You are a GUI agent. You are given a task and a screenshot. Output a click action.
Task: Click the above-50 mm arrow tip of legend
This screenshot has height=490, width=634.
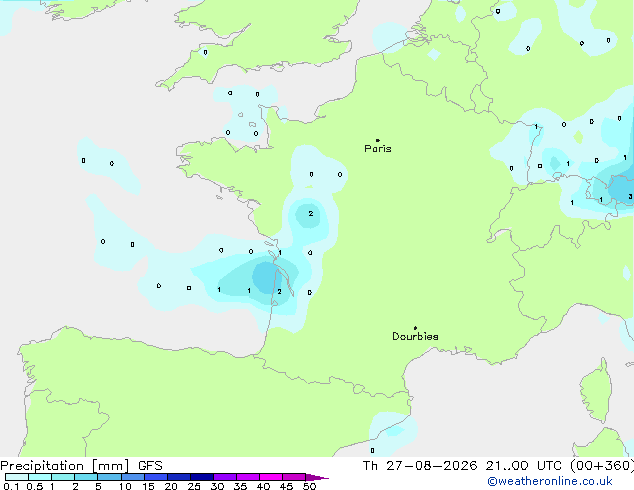point(317,477)
